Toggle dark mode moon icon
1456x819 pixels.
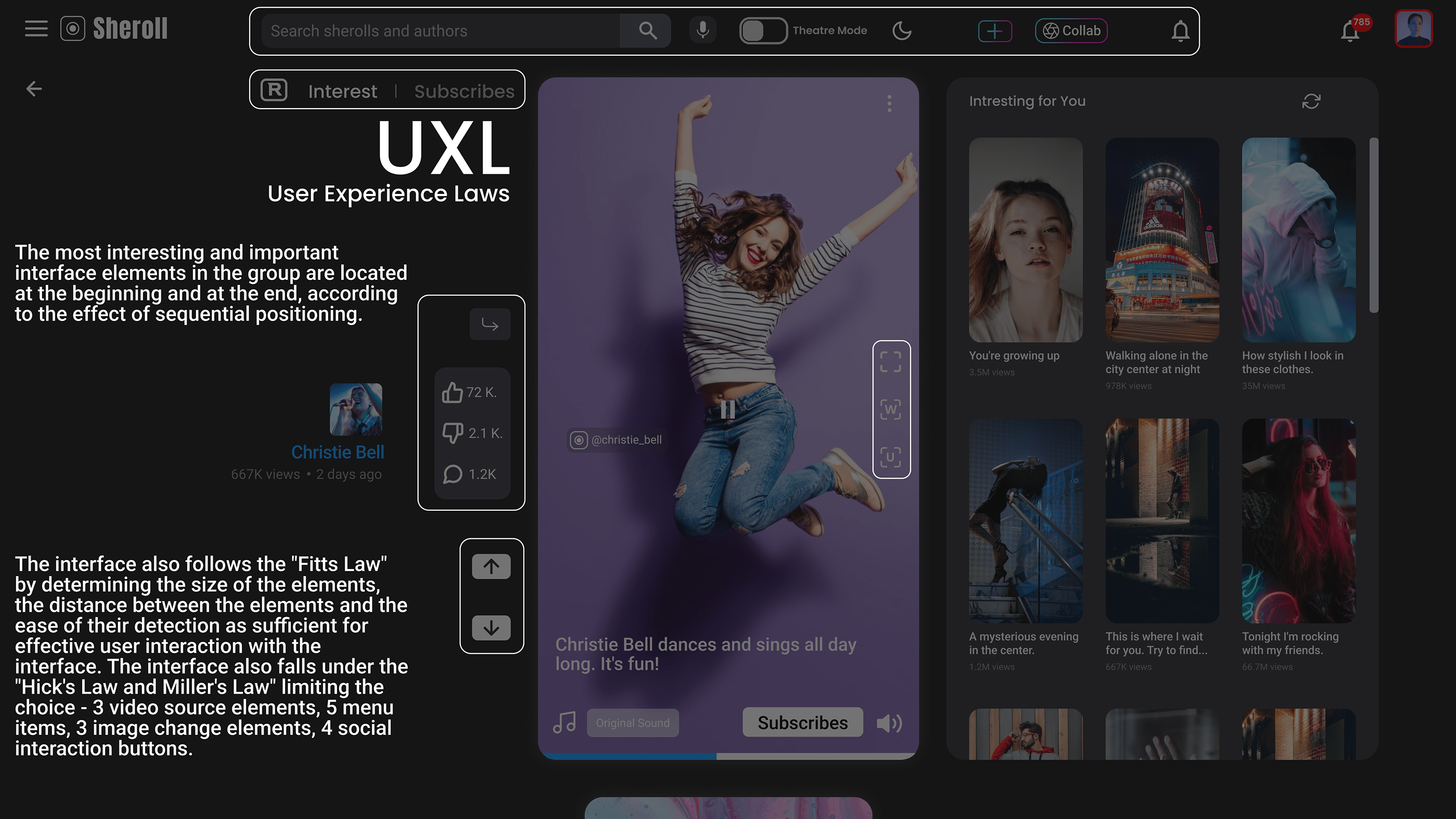pos(902,31)
